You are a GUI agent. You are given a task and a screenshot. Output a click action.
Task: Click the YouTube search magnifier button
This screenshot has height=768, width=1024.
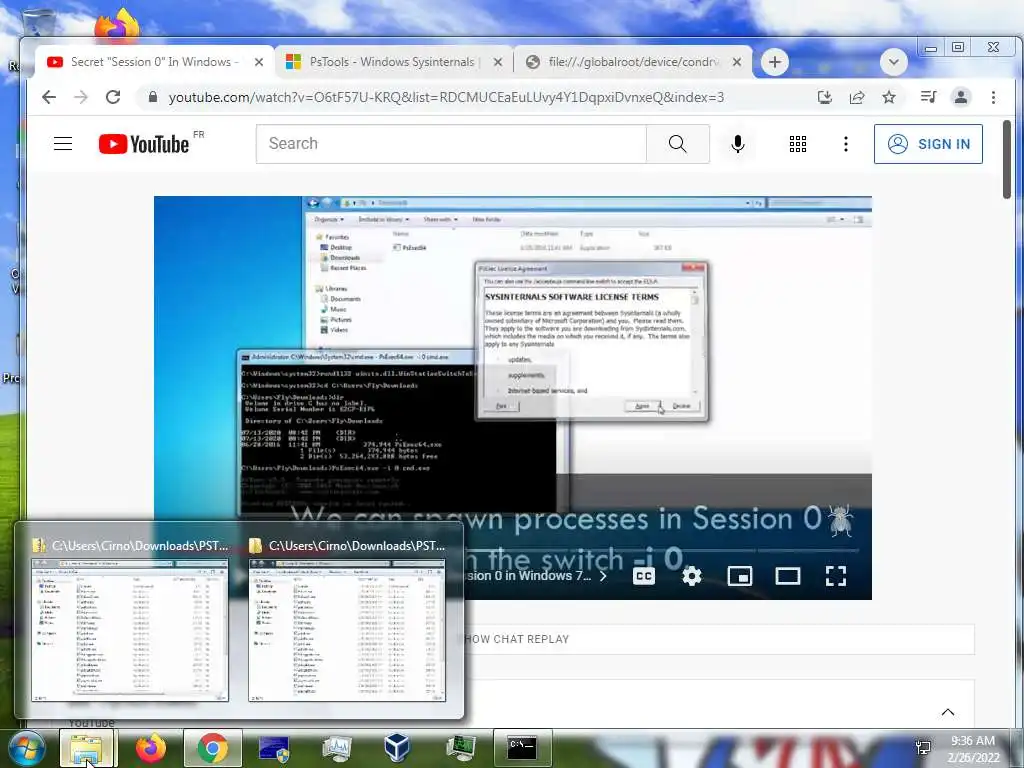tap(678, 144)
